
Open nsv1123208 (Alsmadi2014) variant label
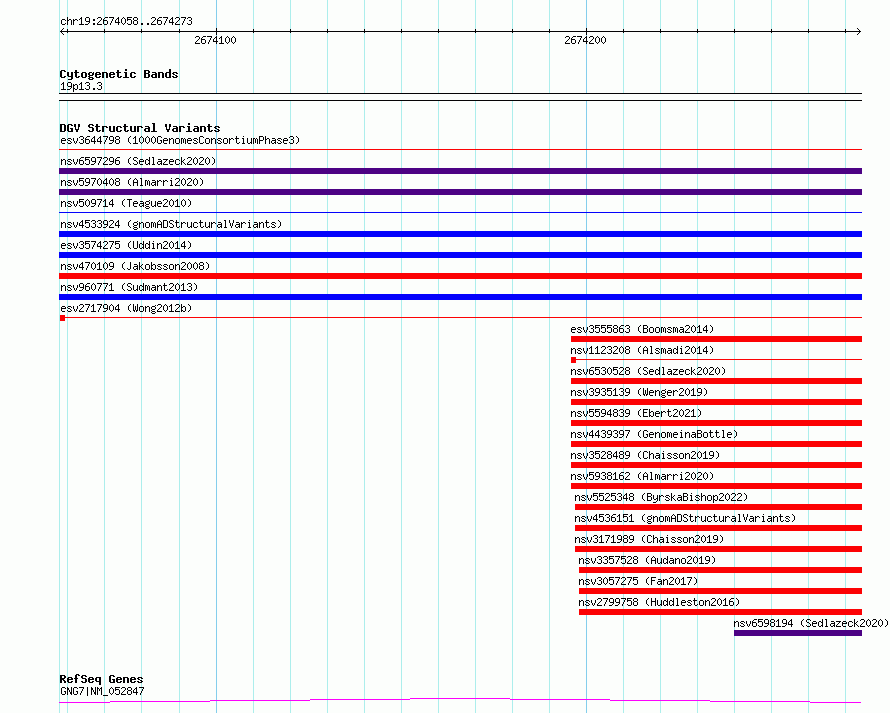(x=642, y=350)
